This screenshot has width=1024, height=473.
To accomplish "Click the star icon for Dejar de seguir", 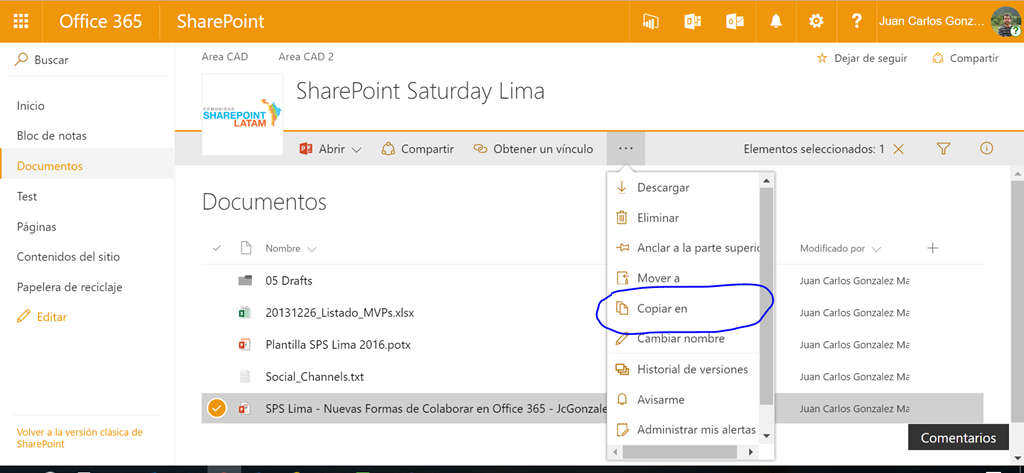I will click(x=822, y=58).
